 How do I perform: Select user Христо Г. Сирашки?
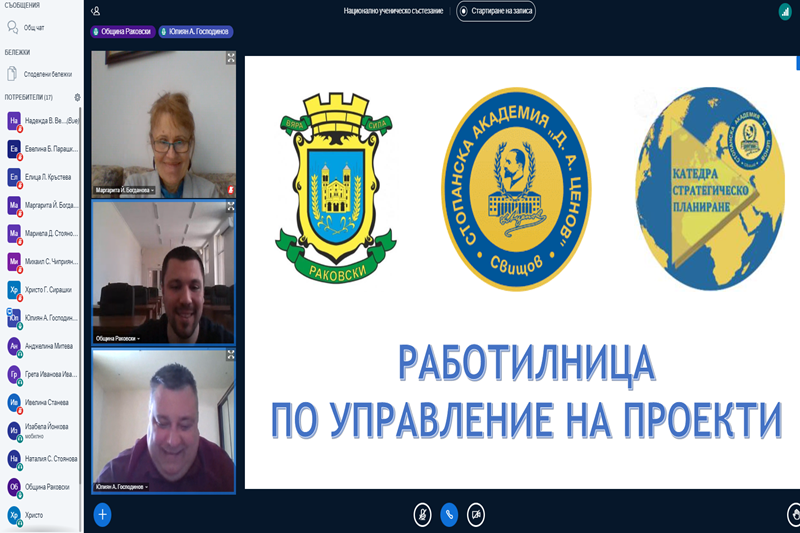[42, 290]
